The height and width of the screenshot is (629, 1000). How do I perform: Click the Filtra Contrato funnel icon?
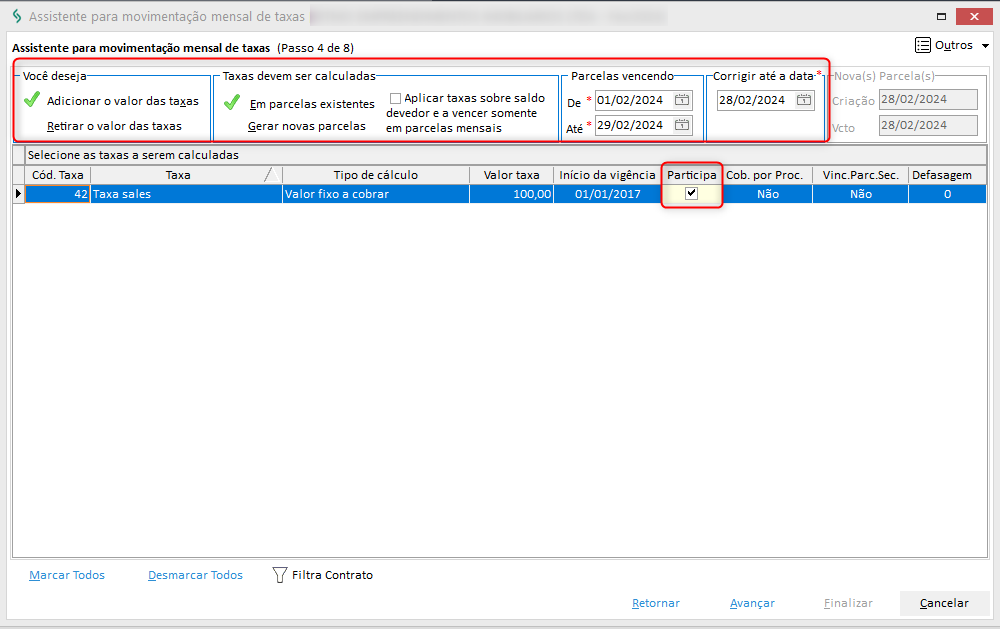tap(280, 575)
